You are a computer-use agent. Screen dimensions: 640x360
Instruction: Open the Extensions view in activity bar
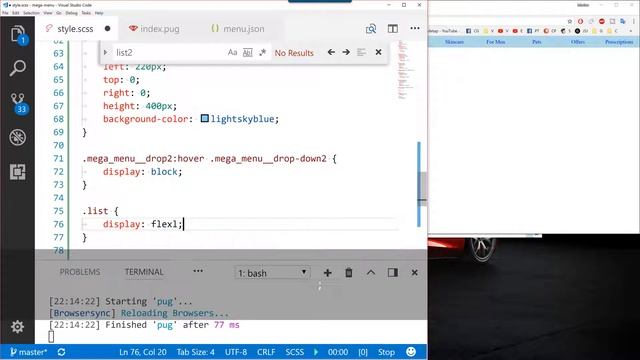tap(18, 172)
